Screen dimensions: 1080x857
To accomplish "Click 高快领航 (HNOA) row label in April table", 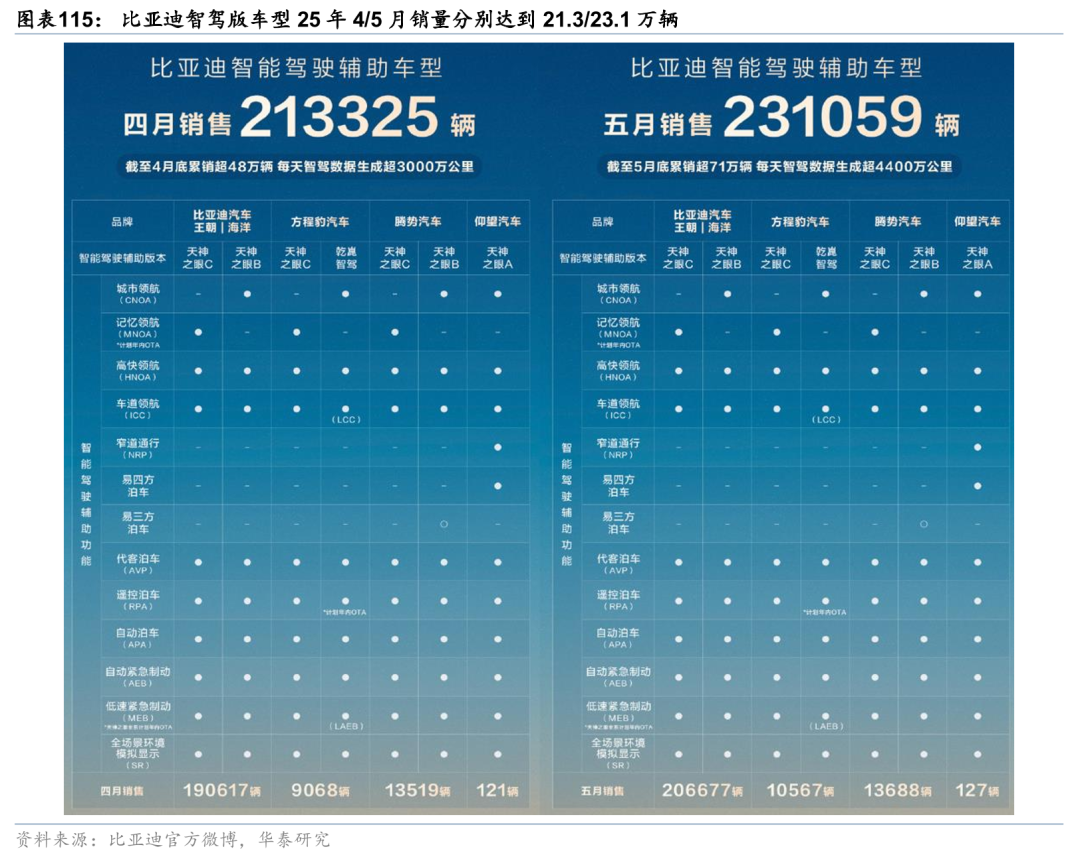I will click(138, 371).
